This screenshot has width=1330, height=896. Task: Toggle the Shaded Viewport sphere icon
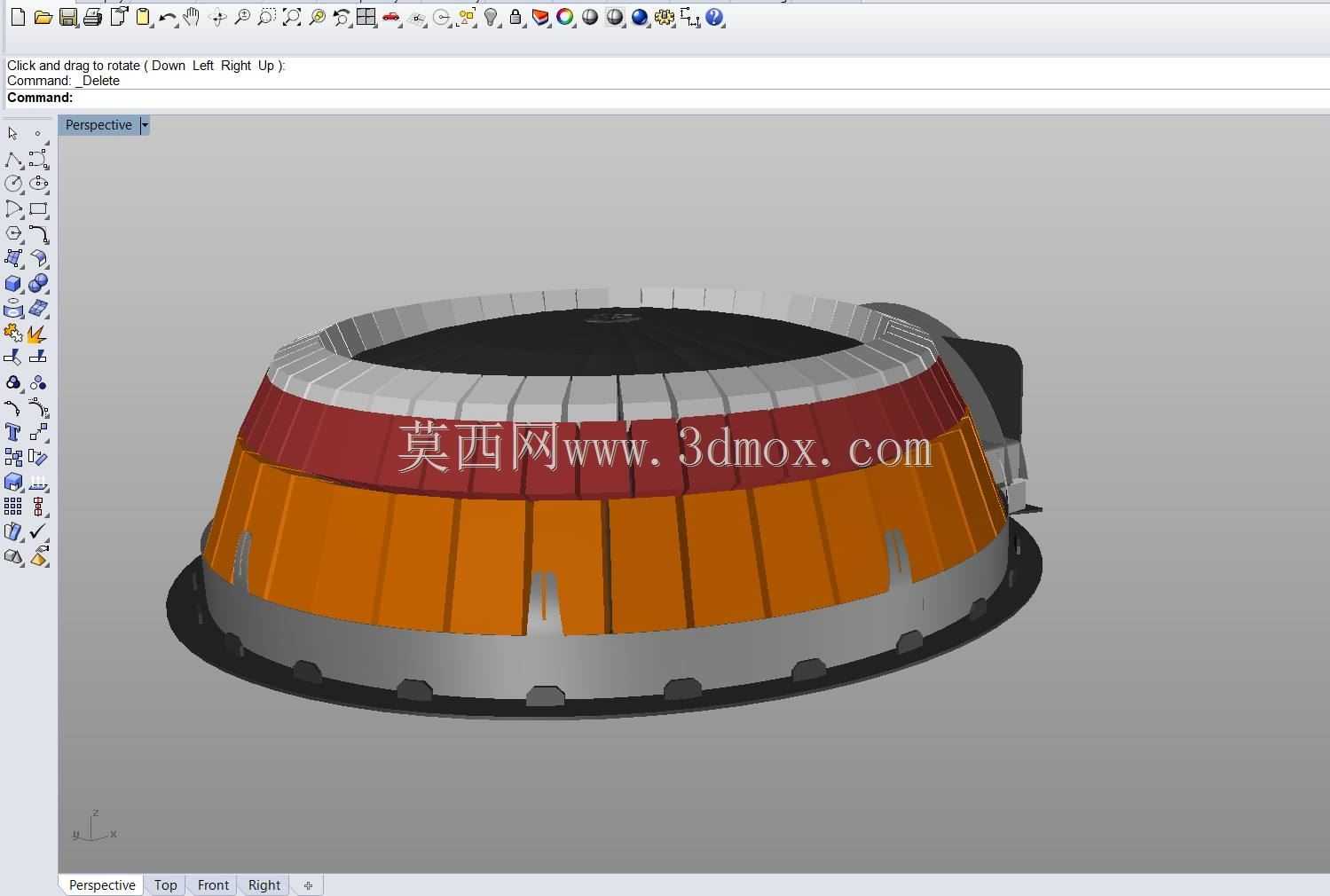[615, 17]
